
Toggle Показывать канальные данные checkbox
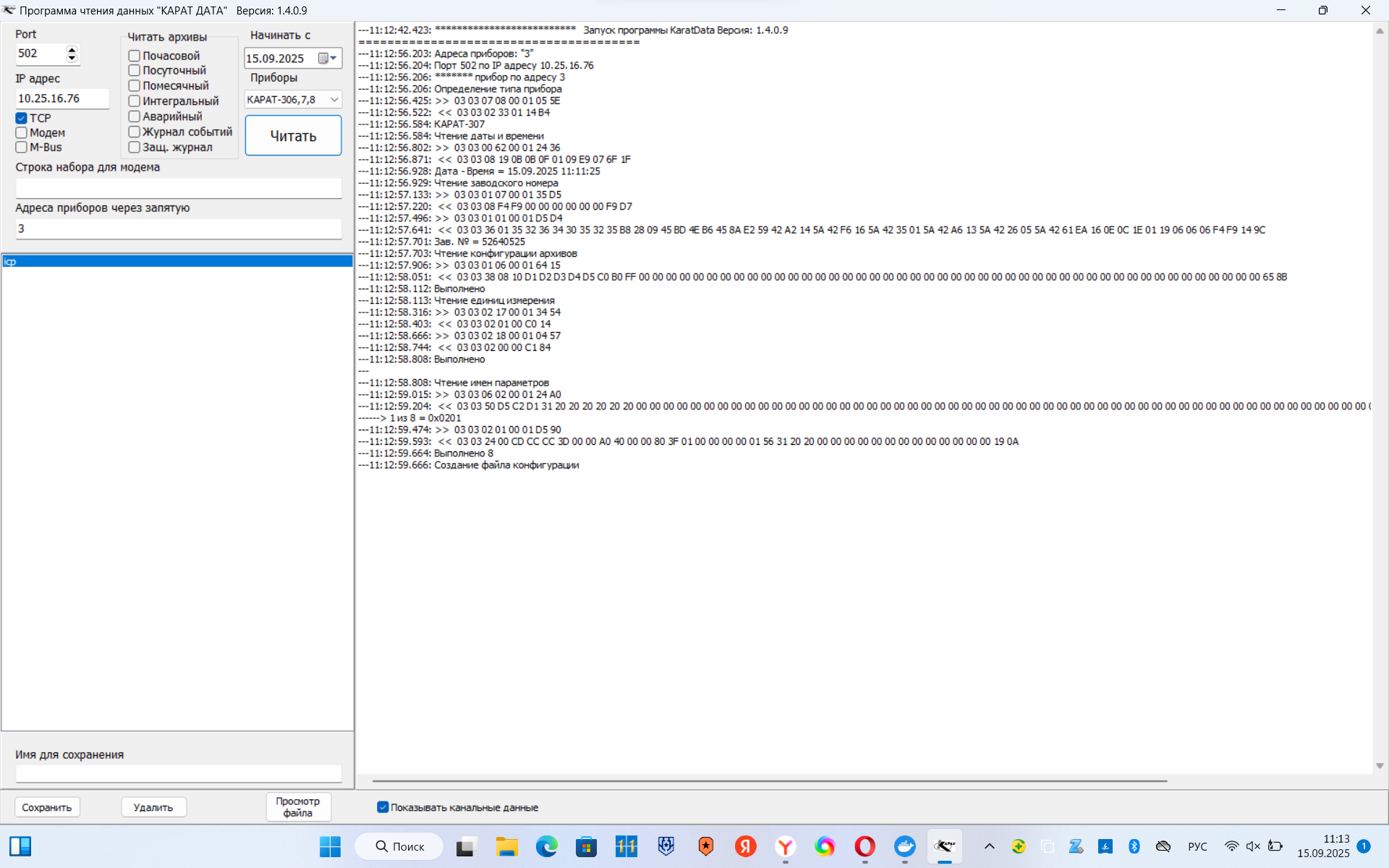coord(383,807)
